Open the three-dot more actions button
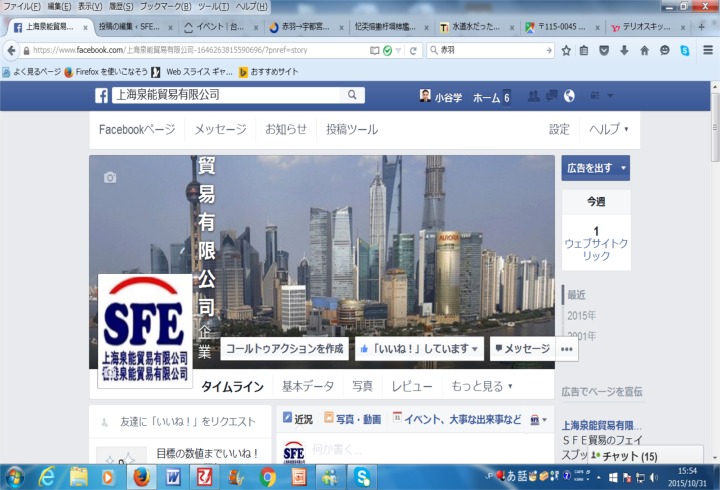Viewport: 720px width, 490px height. click(x=567, y=349)
